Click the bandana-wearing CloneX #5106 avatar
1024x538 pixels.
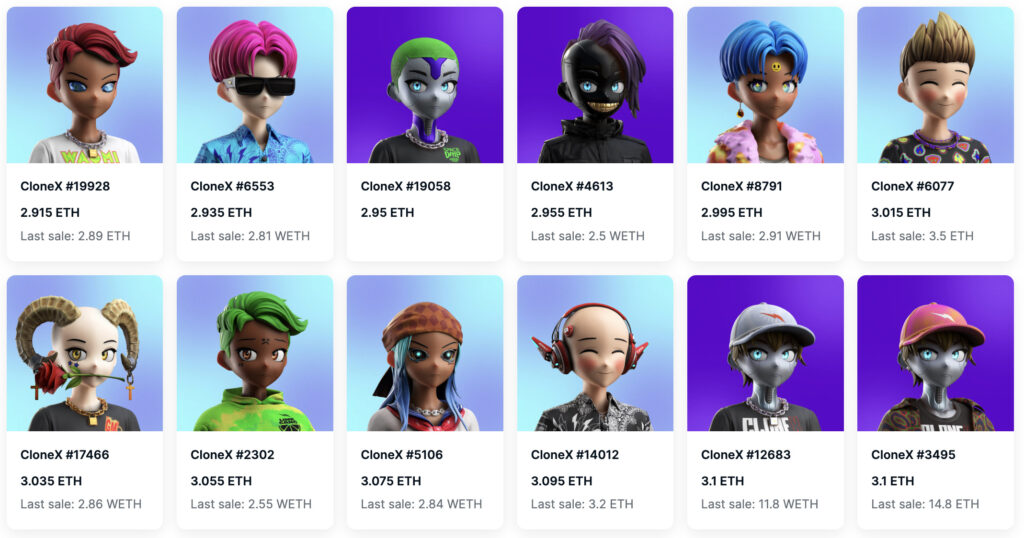point(425,353)
